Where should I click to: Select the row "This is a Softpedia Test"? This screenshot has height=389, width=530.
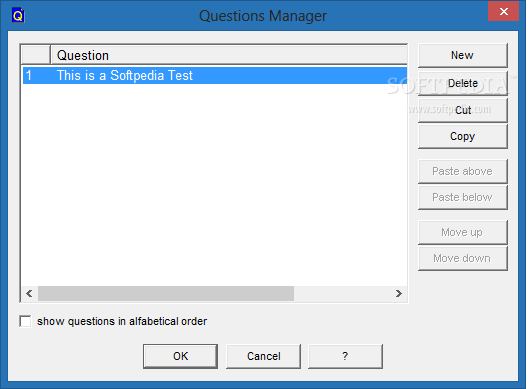tap(215, 75)
